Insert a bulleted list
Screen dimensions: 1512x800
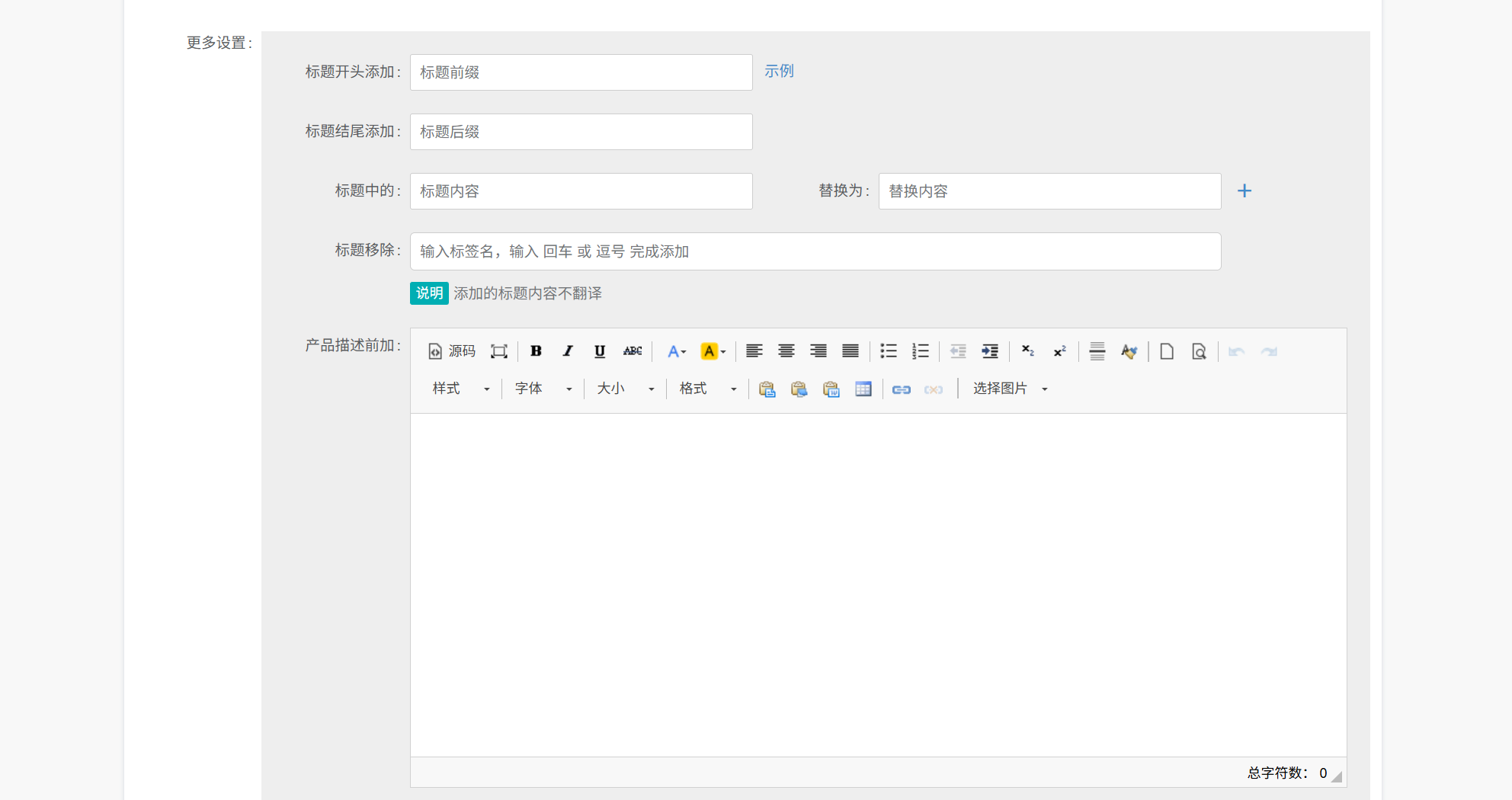pyautogui.click(x=888, y=351)
